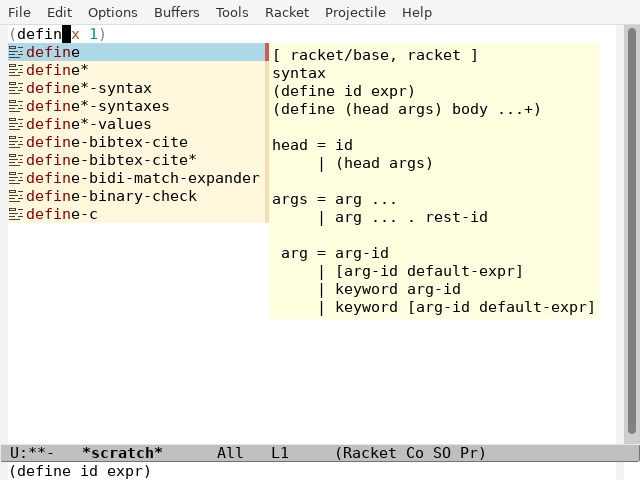The height and width of the screenshot is (480, 640).
Task: Place cursor on the number '1'
Action: [93, 34]
